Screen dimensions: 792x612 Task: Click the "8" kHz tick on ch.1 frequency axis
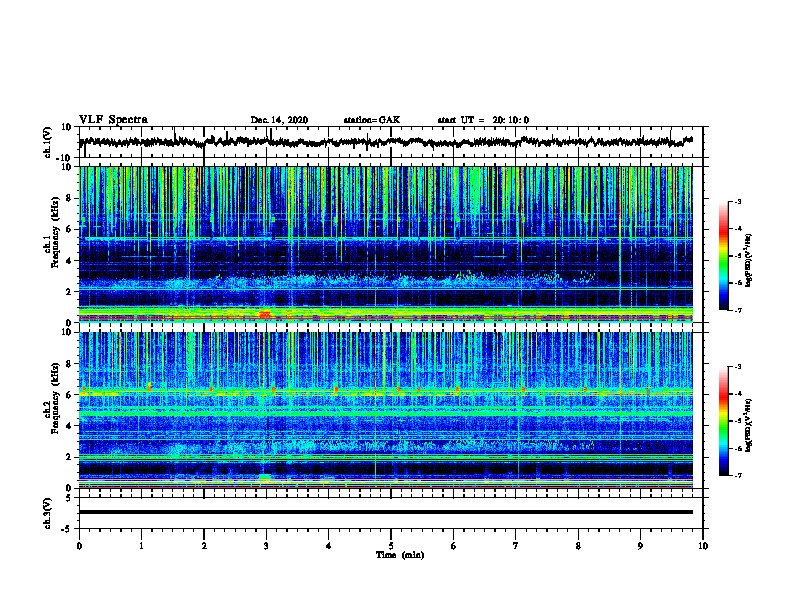point(69,198)
